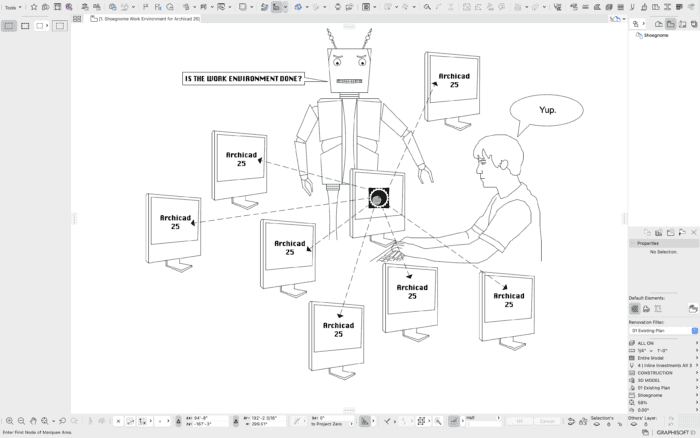The height and width of the screenshot is (438, 700).
Task: Toggle Others' Layer eye visibility icon
Action: coord(633,424)
